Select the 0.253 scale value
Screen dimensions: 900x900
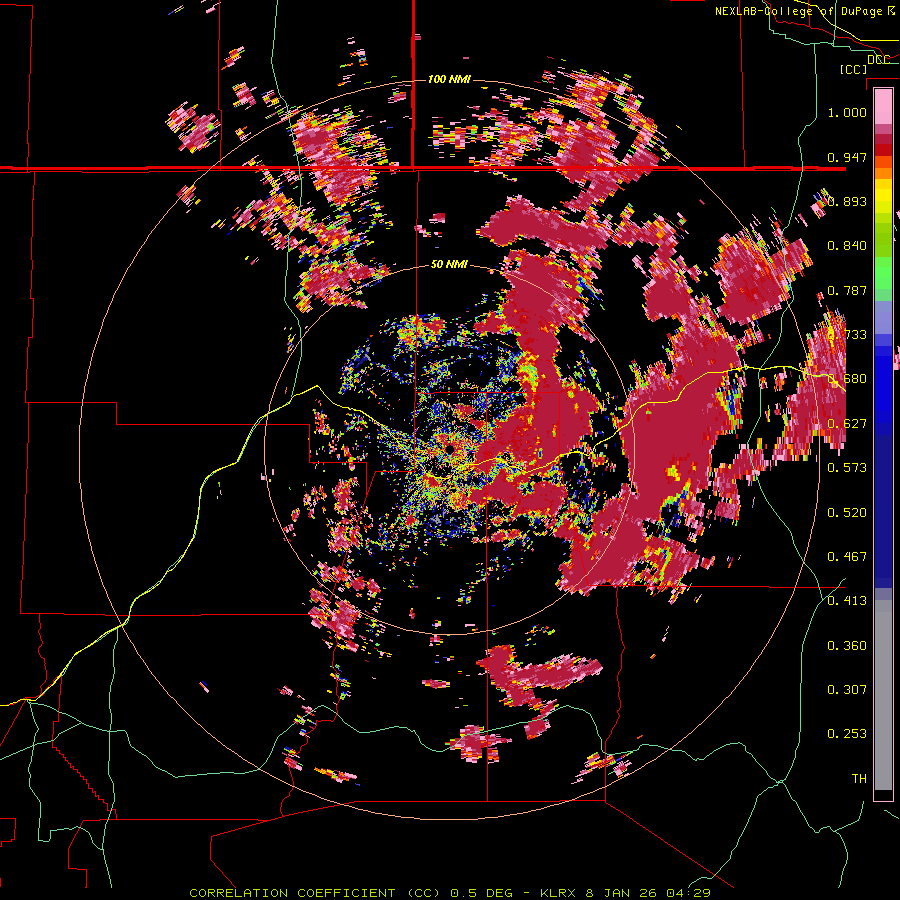click(847, 734)
